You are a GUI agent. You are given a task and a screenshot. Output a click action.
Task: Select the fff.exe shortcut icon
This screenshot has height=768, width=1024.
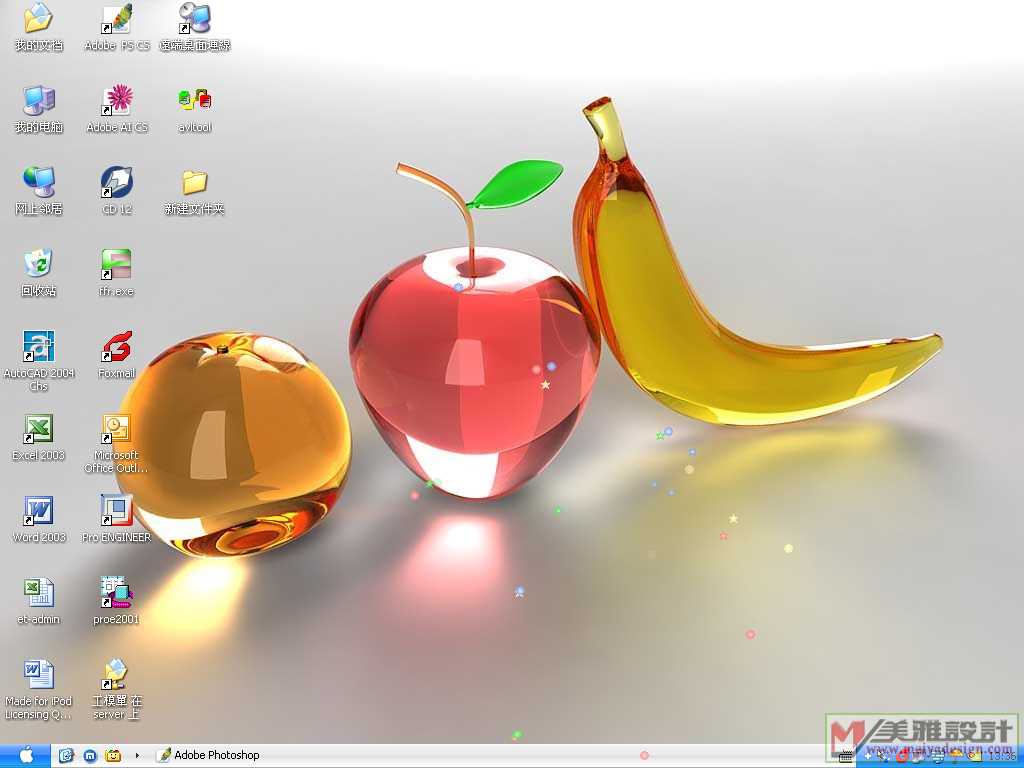[x=117, y=265]
